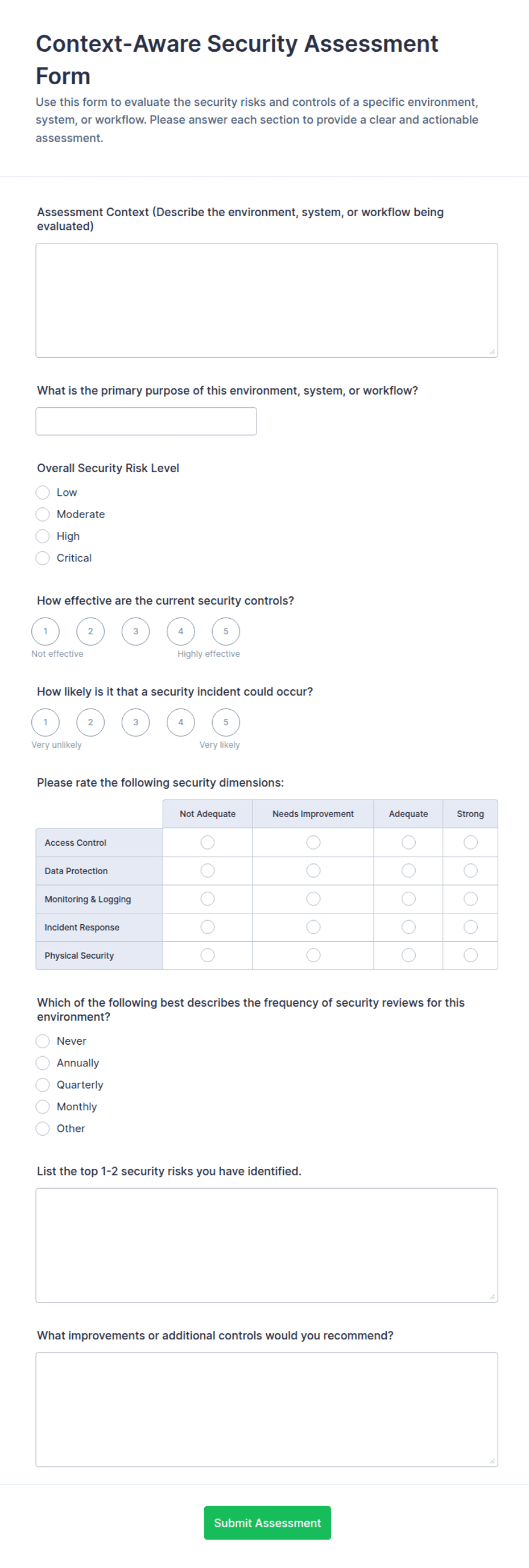Rate security controls effectiveness as 1
The image size is (529, 1568).
[x=46, y=631]
